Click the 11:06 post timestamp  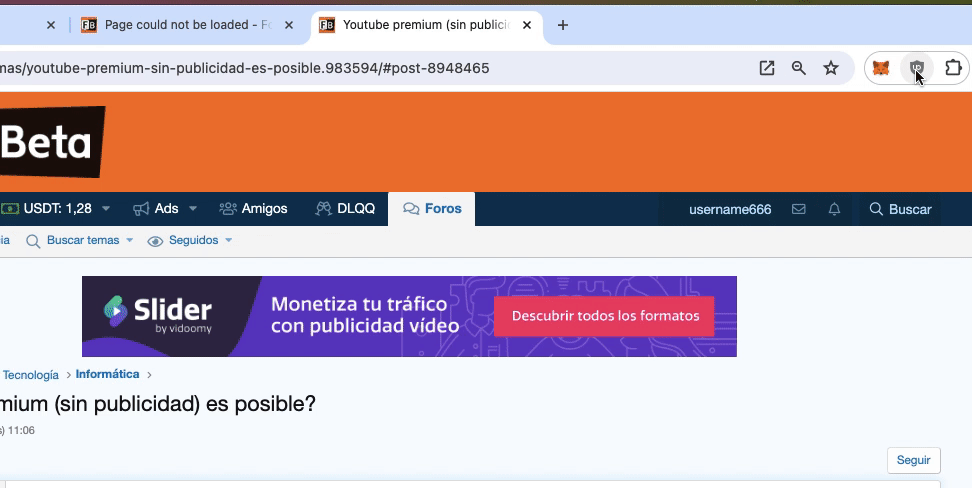(x=21, y=430)
